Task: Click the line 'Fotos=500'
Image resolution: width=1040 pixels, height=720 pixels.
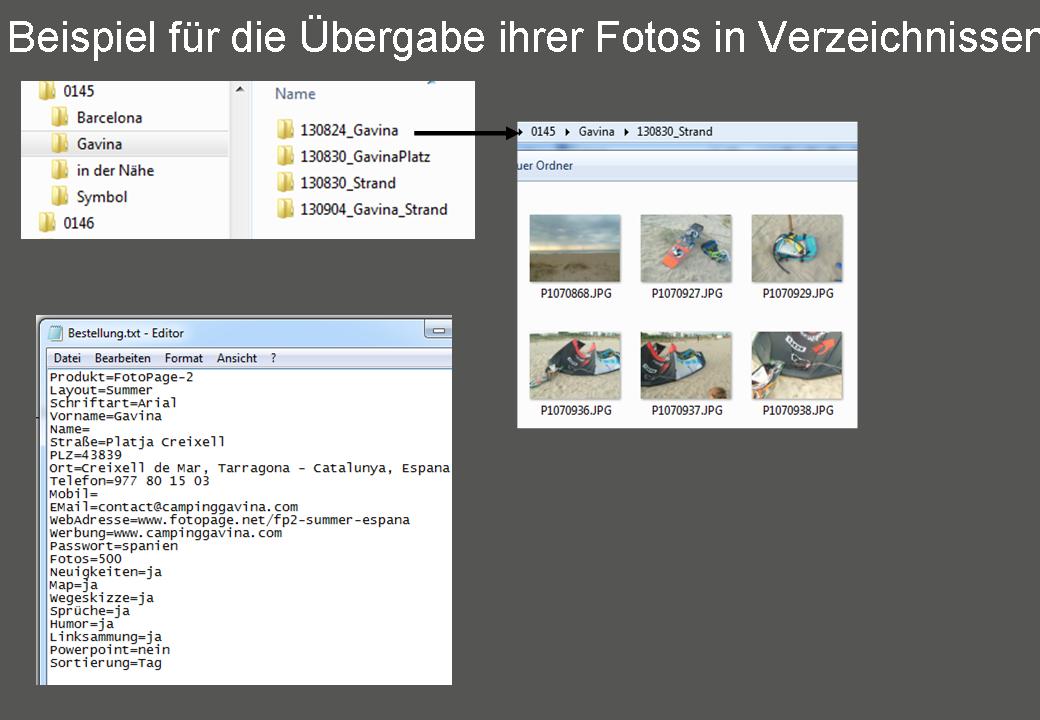Action: pos(86,559)
